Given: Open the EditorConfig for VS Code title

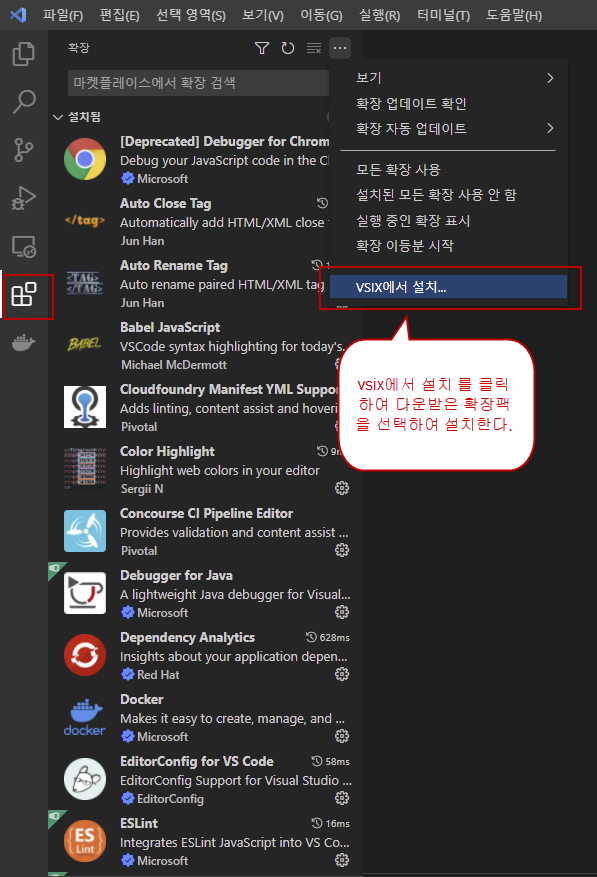Looking at the screenshot, I should click(x=196, y=761).
